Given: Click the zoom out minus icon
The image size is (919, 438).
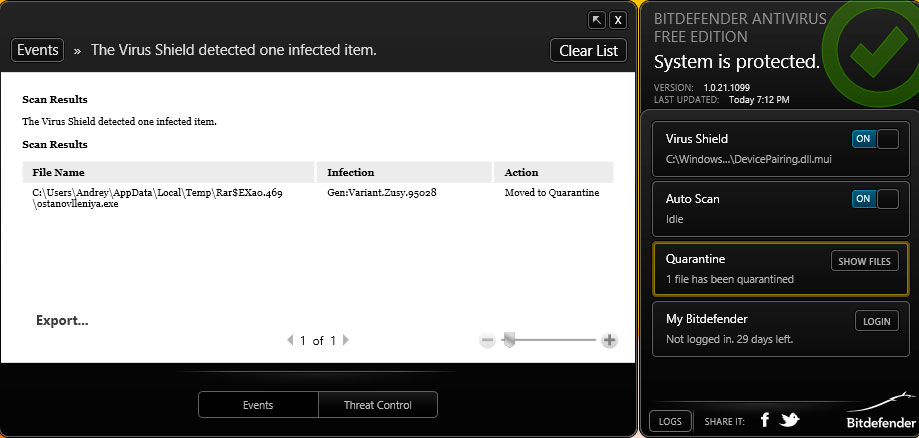Looking at the screenshot, I should click(488, 340).
